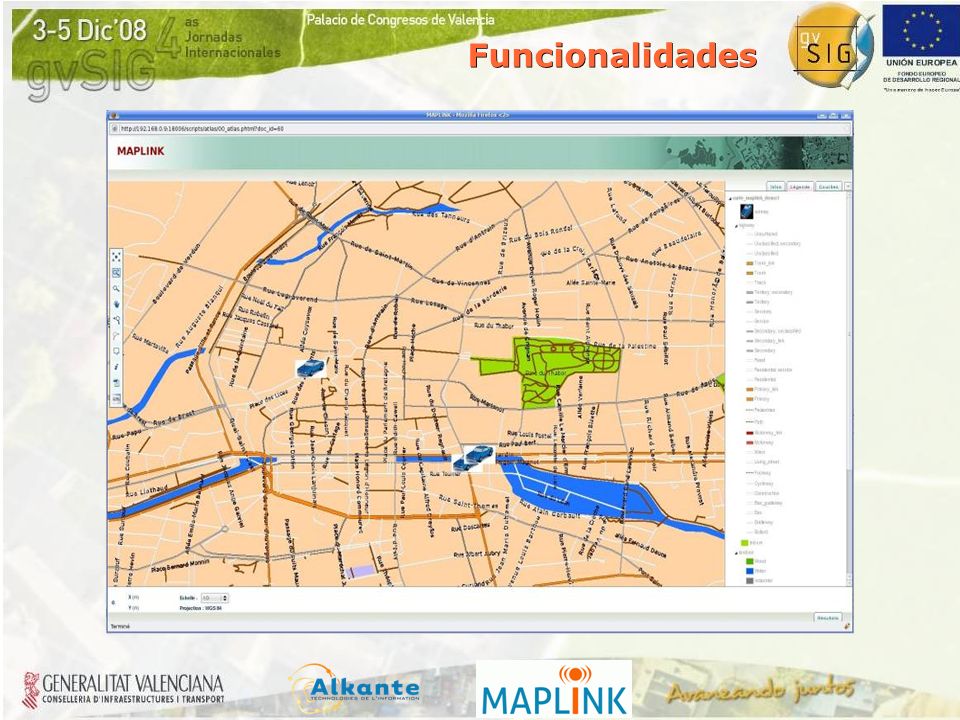Click the Funcionalidades slide title
Screen dimensions: 960x720
pos(613,56)
